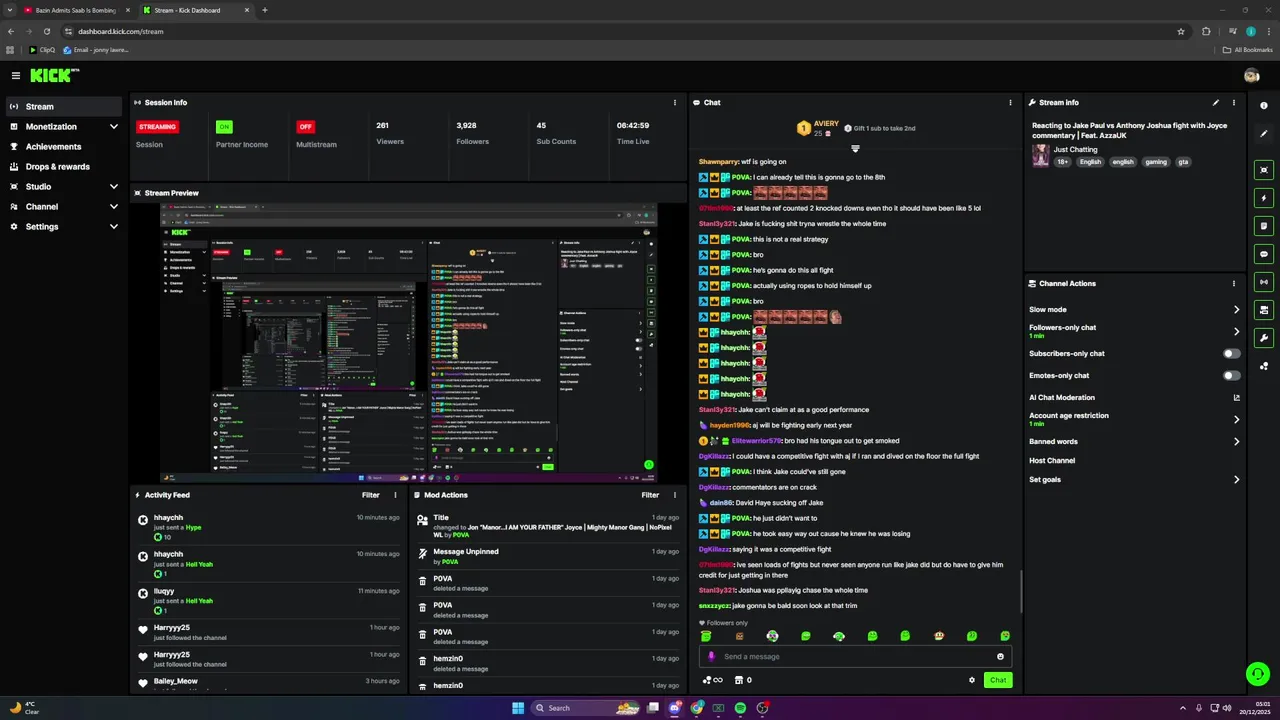Click the infinity points icon below chat
This screenshot has height=720, width=1280.
pos(712,680)
